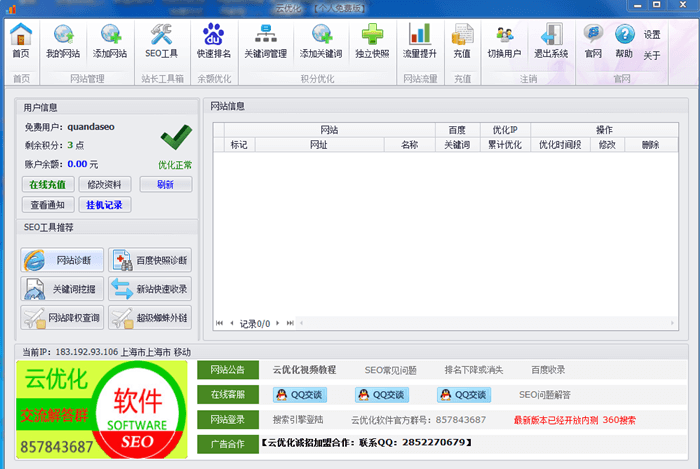
Task: Click the 累计优化 column header
Action: click(x=505, y=145)
